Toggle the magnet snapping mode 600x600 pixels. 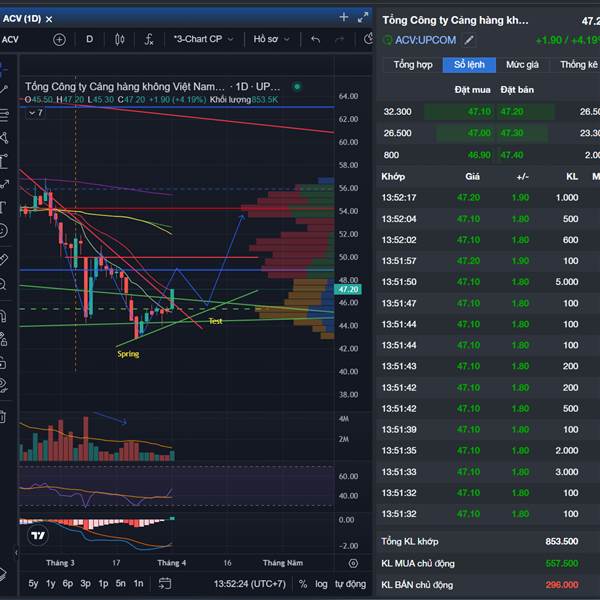click(x=3, y=316)
